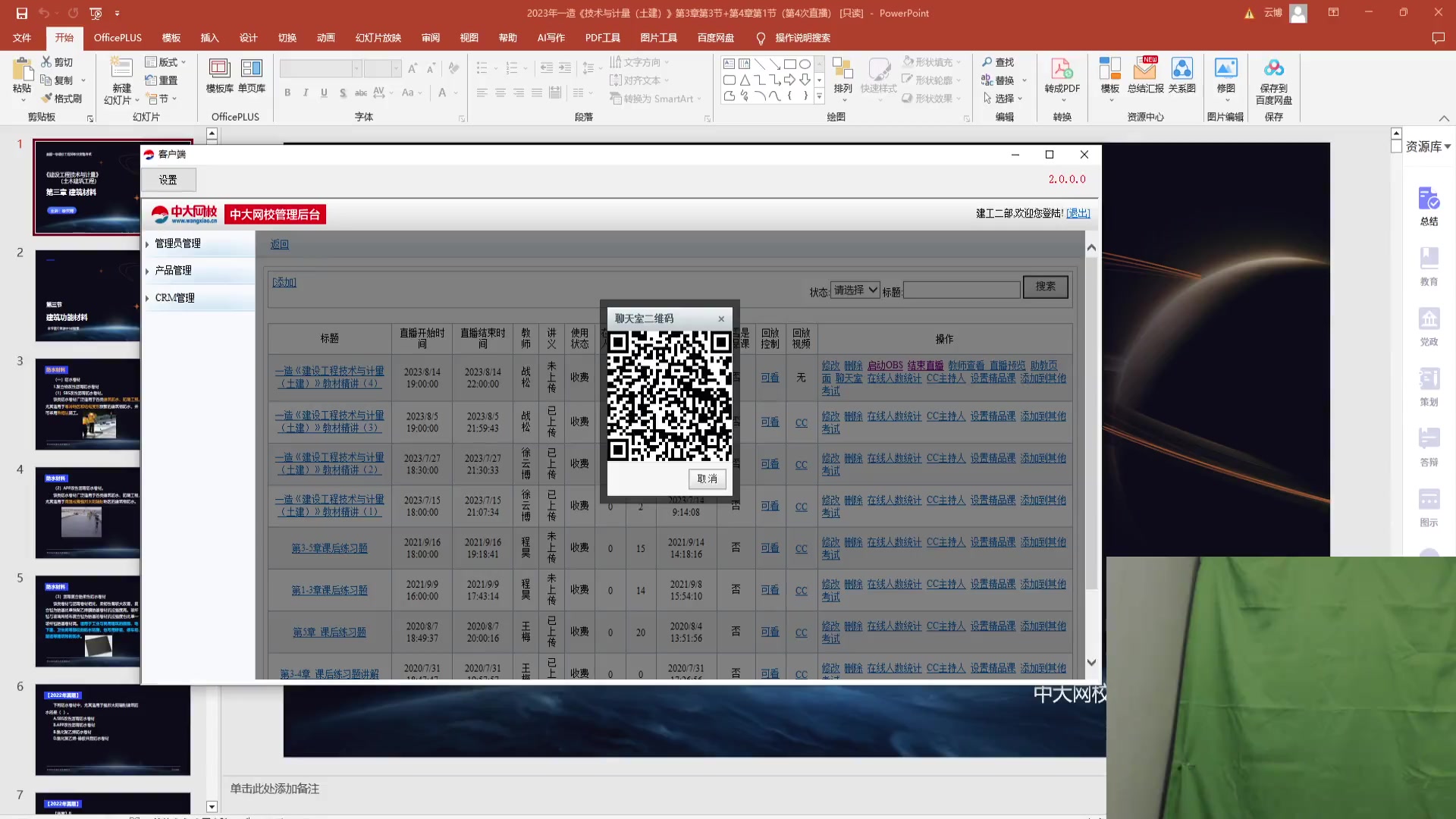
Task: Open the Summary (总结) icon in resource panel
Action: pyautogui.click(x=1429, y=199)
